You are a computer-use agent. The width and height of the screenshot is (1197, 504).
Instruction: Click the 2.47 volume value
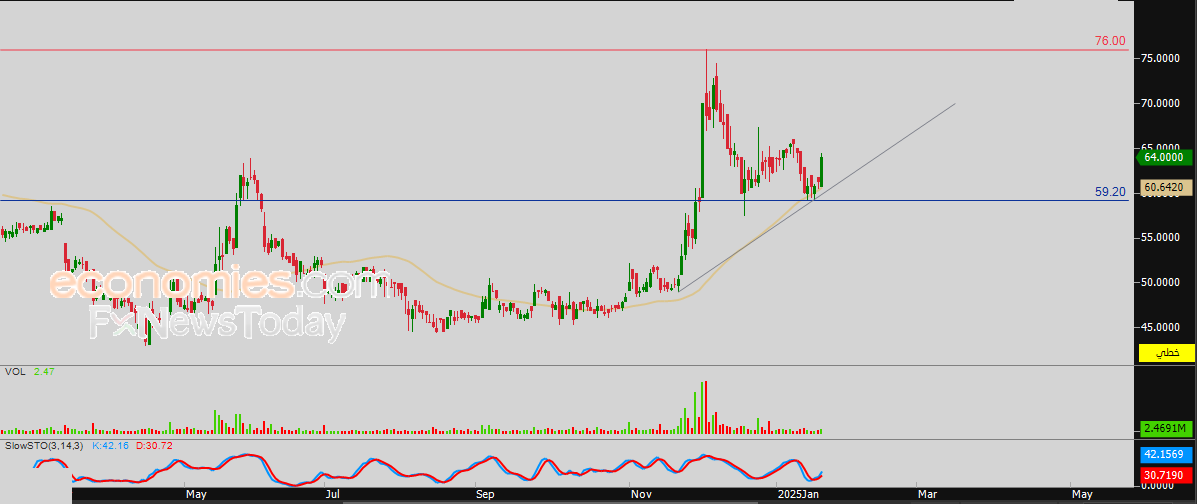[43, 371]
